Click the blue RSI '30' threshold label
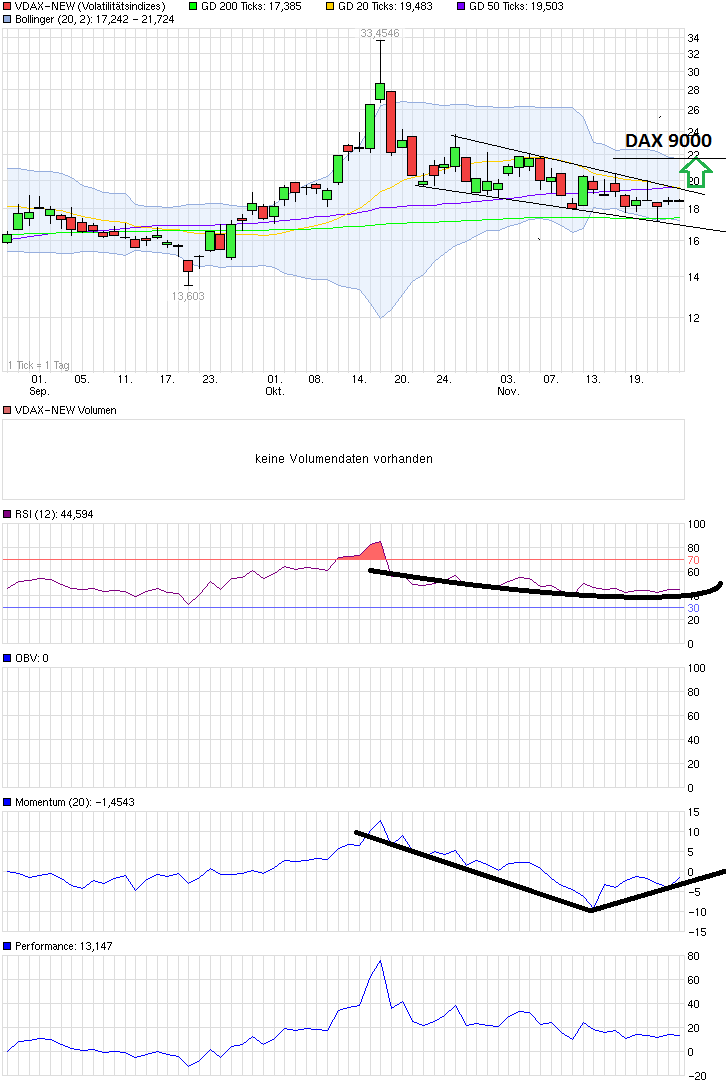 pyautogui.click(x=693, y=608)
